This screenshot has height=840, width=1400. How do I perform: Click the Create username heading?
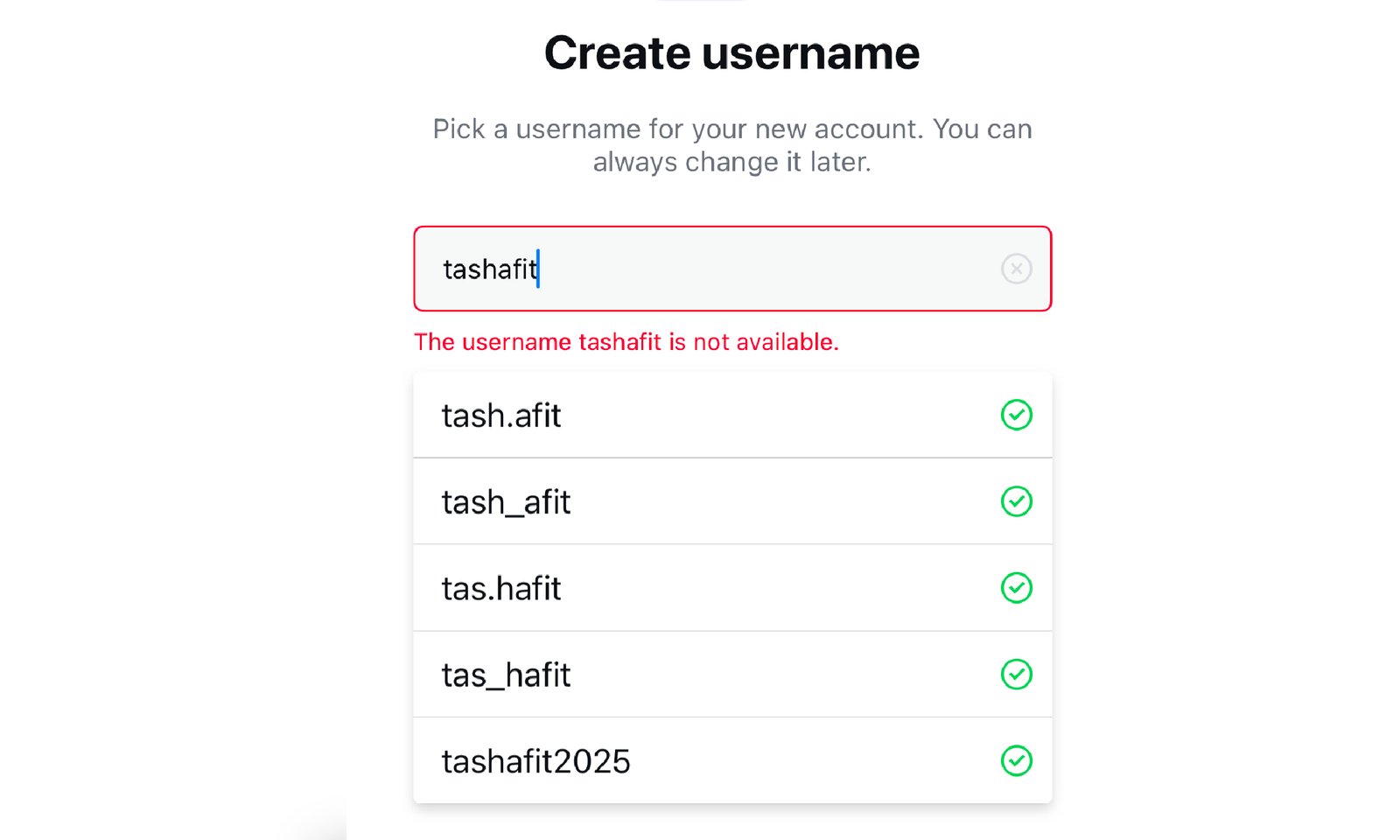[x=732, y=52]
